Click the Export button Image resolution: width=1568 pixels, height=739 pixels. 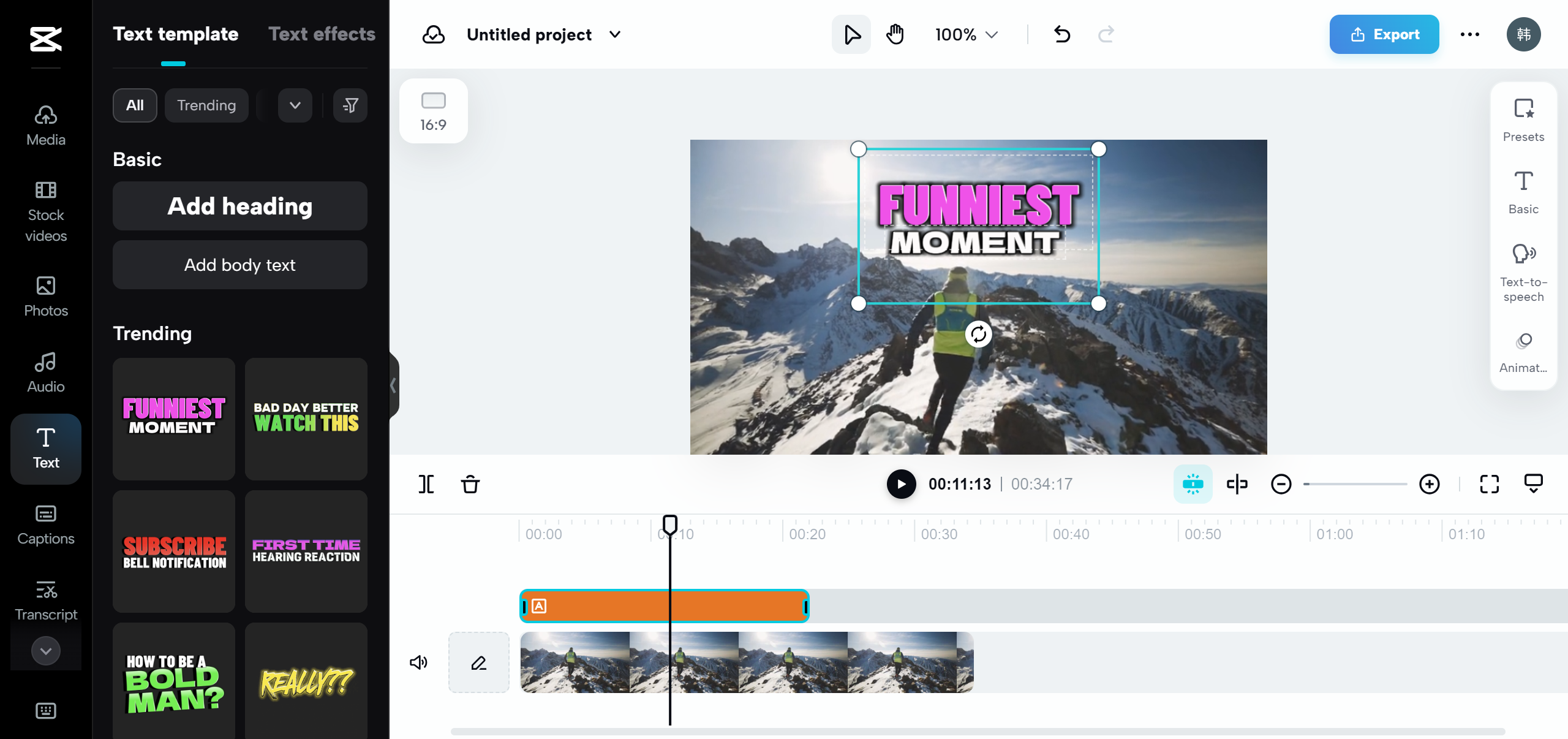coord(1384,34)
